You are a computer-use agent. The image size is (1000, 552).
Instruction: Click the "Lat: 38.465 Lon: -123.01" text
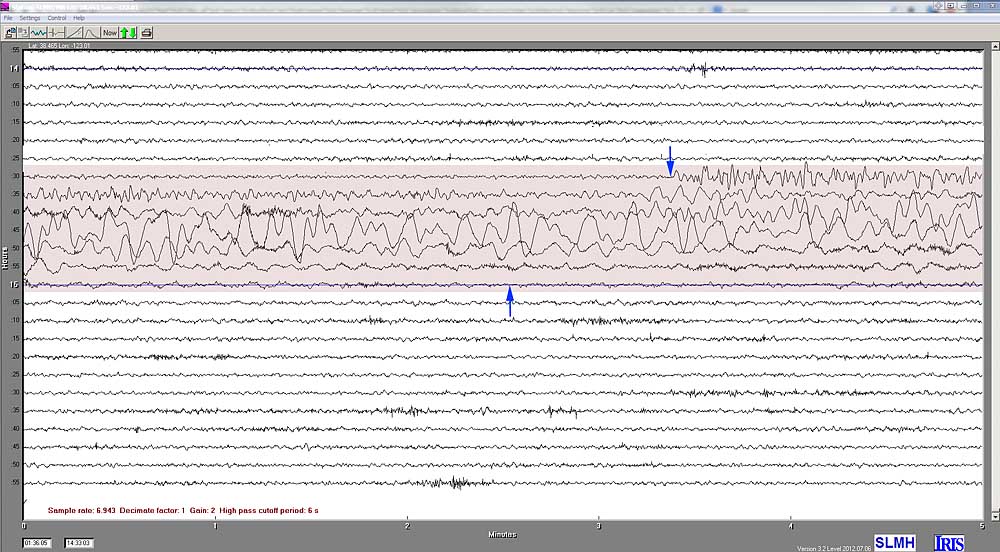59,46
